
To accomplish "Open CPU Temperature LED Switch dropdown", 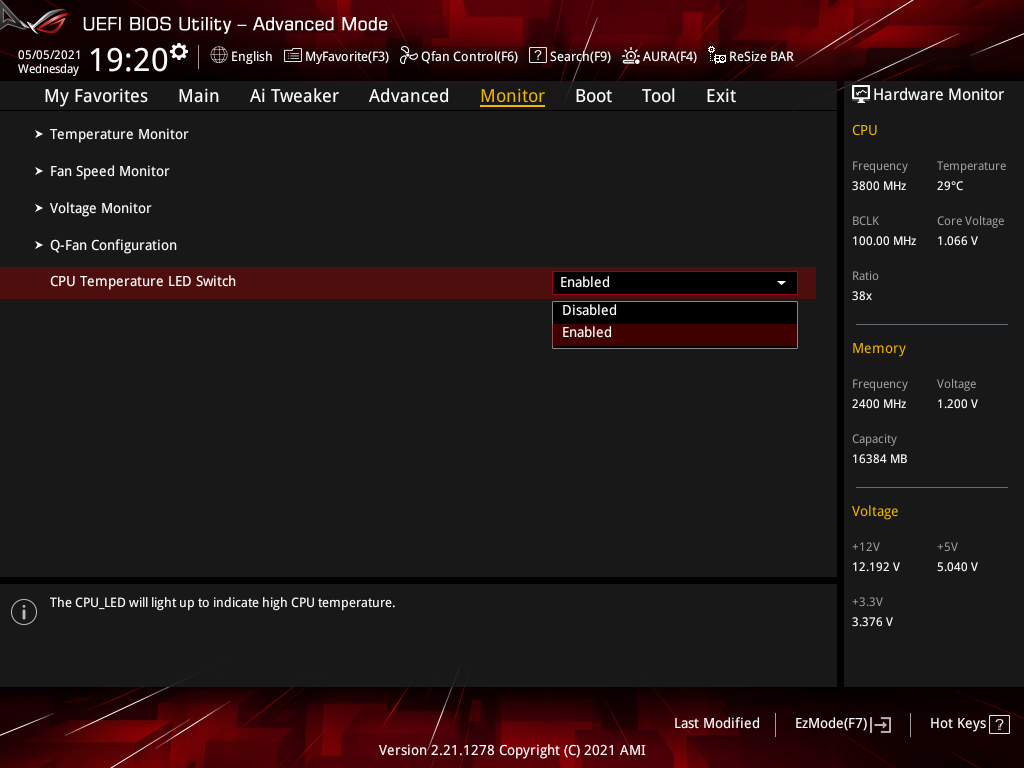I will (x=675, y=282).
